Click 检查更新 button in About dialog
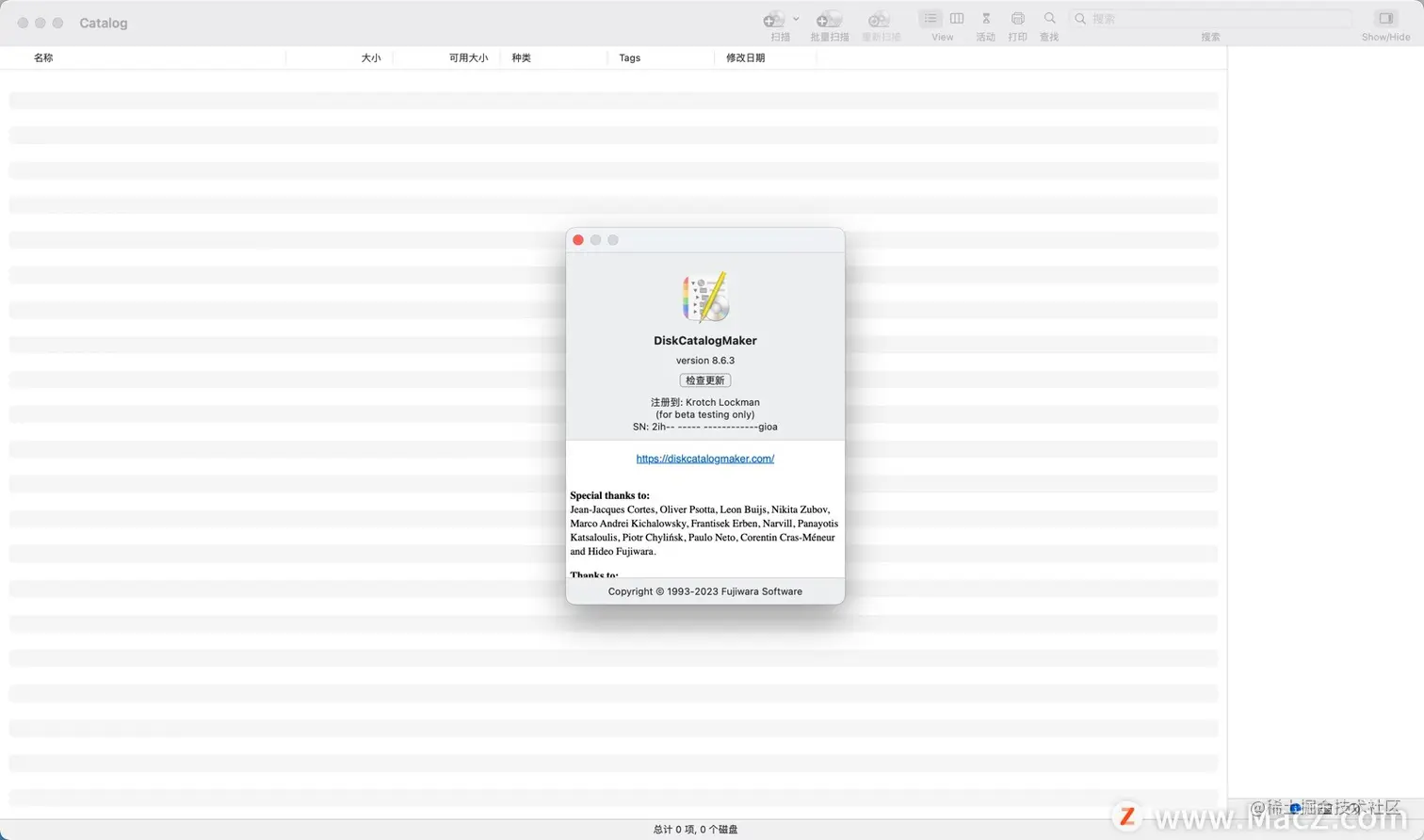 (705, 380)
